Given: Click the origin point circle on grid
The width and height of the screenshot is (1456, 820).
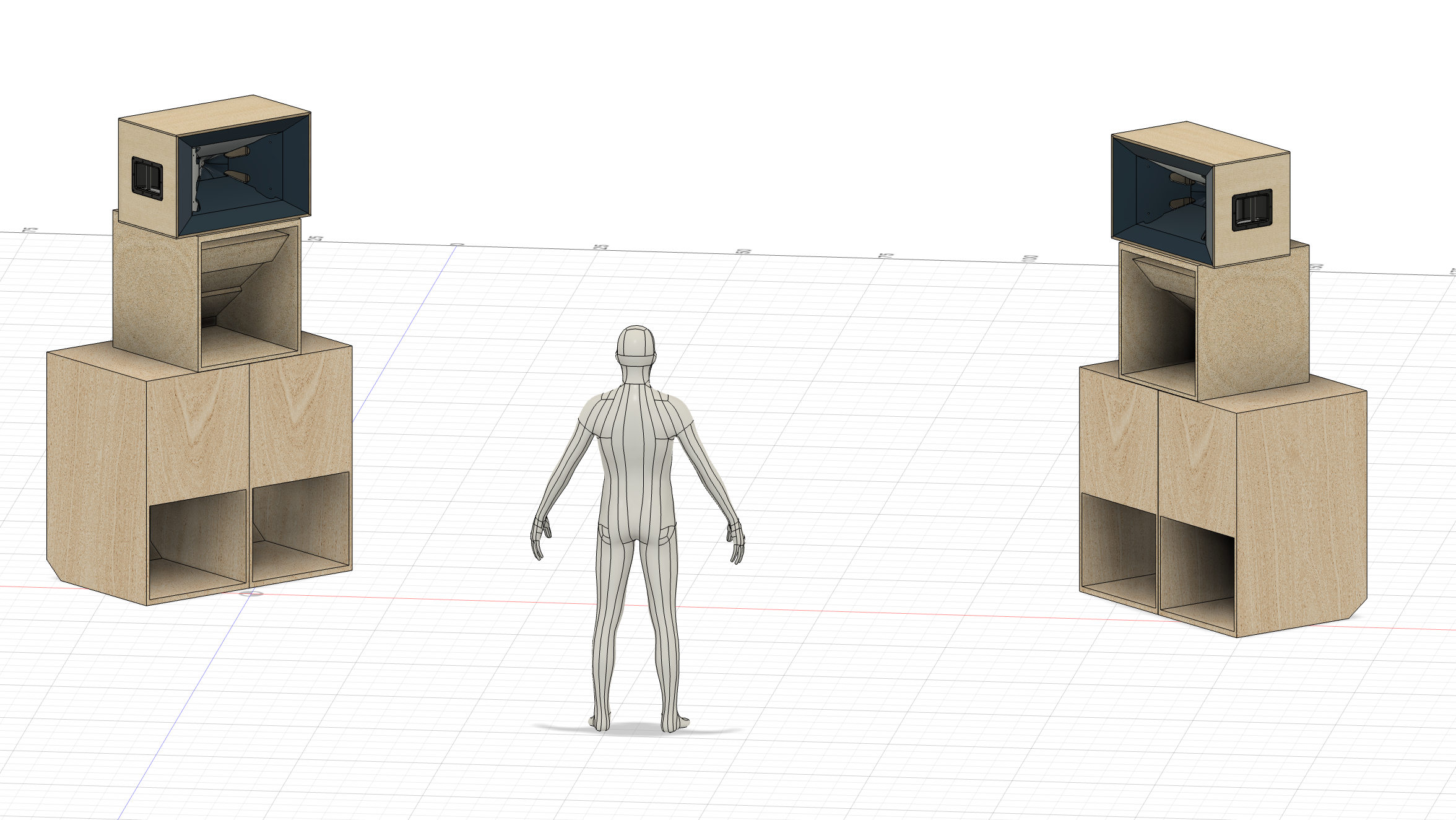Looking at the screenshot, I should coord(251,593).
